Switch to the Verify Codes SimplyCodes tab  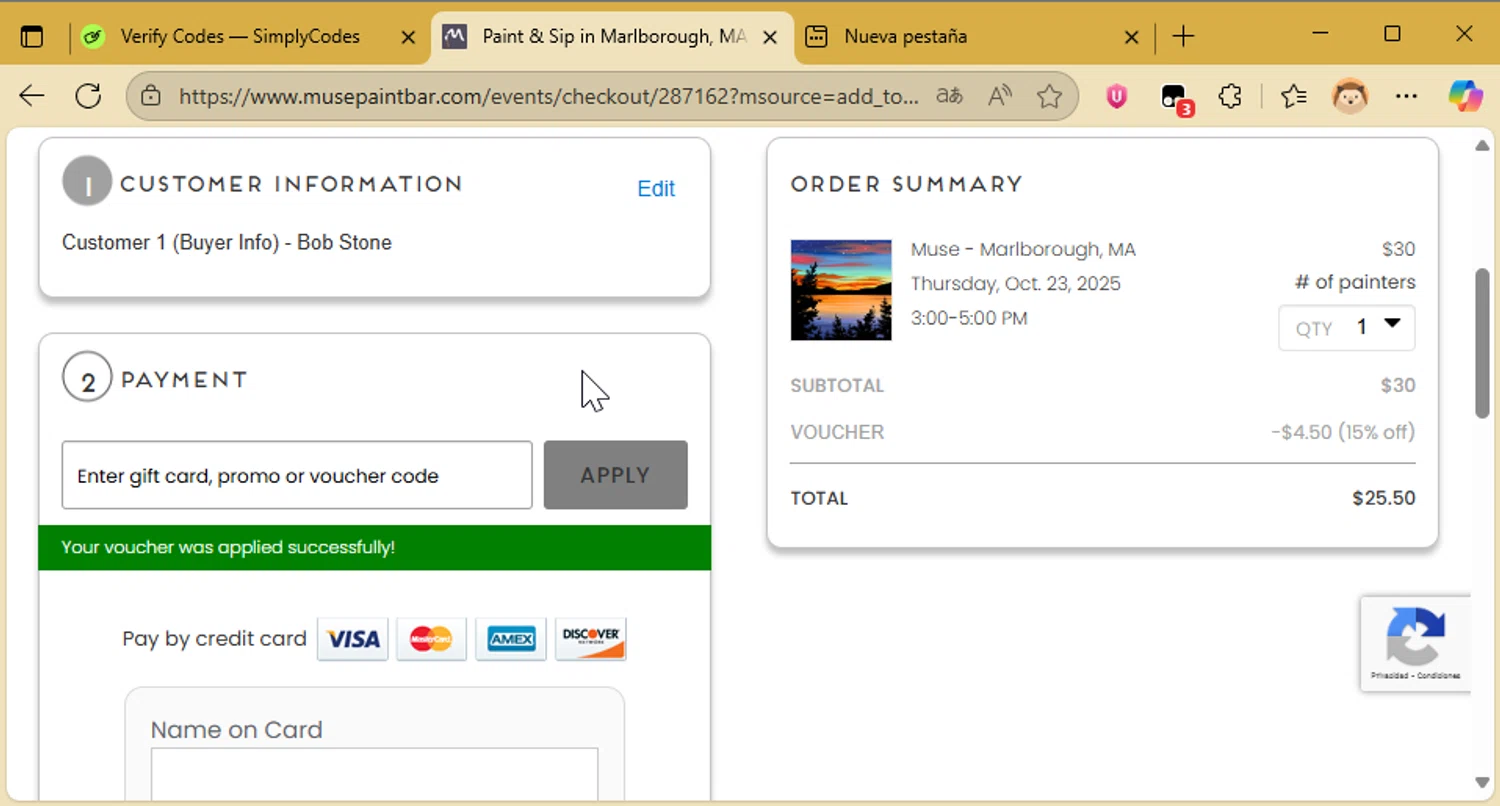click(x=240, y=37)
